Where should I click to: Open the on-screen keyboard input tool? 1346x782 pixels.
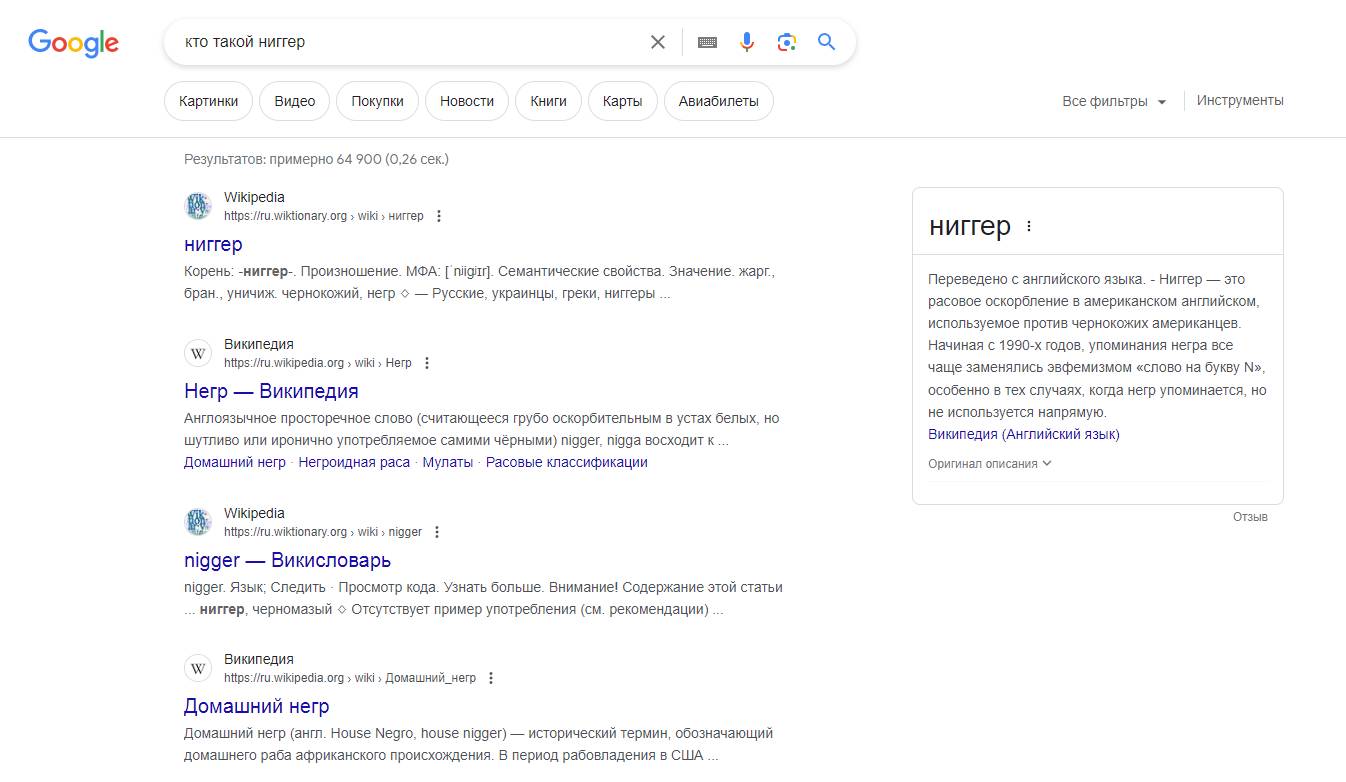point(707,42)
